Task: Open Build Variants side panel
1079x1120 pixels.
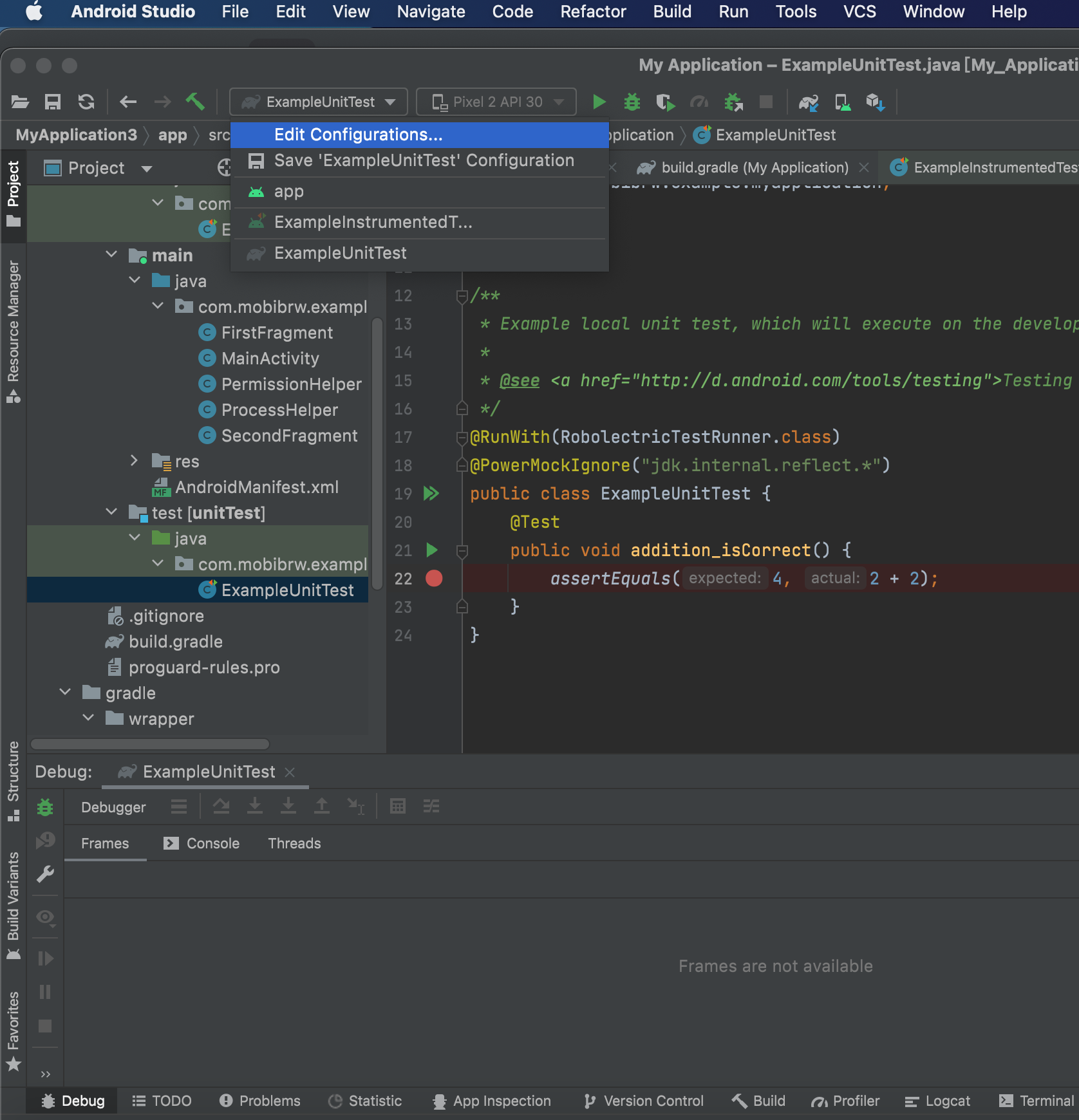Action: tap(13, 905)
